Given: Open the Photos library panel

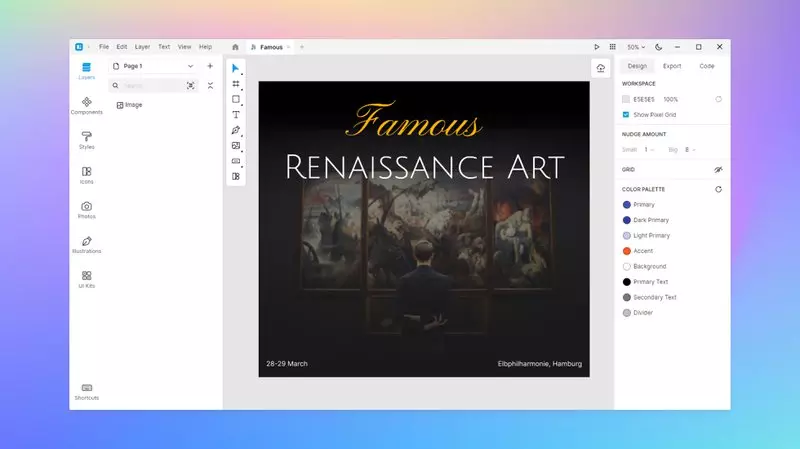Looking at the screenshot, I should pyautogui.click(x=86, y=210).
